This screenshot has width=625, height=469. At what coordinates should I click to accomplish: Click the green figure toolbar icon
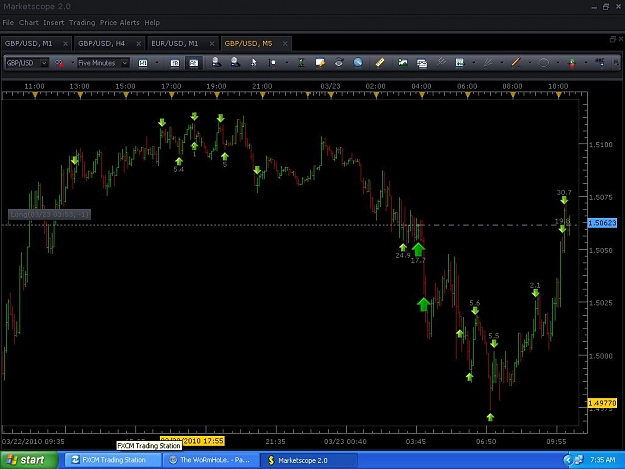(301, 63)
